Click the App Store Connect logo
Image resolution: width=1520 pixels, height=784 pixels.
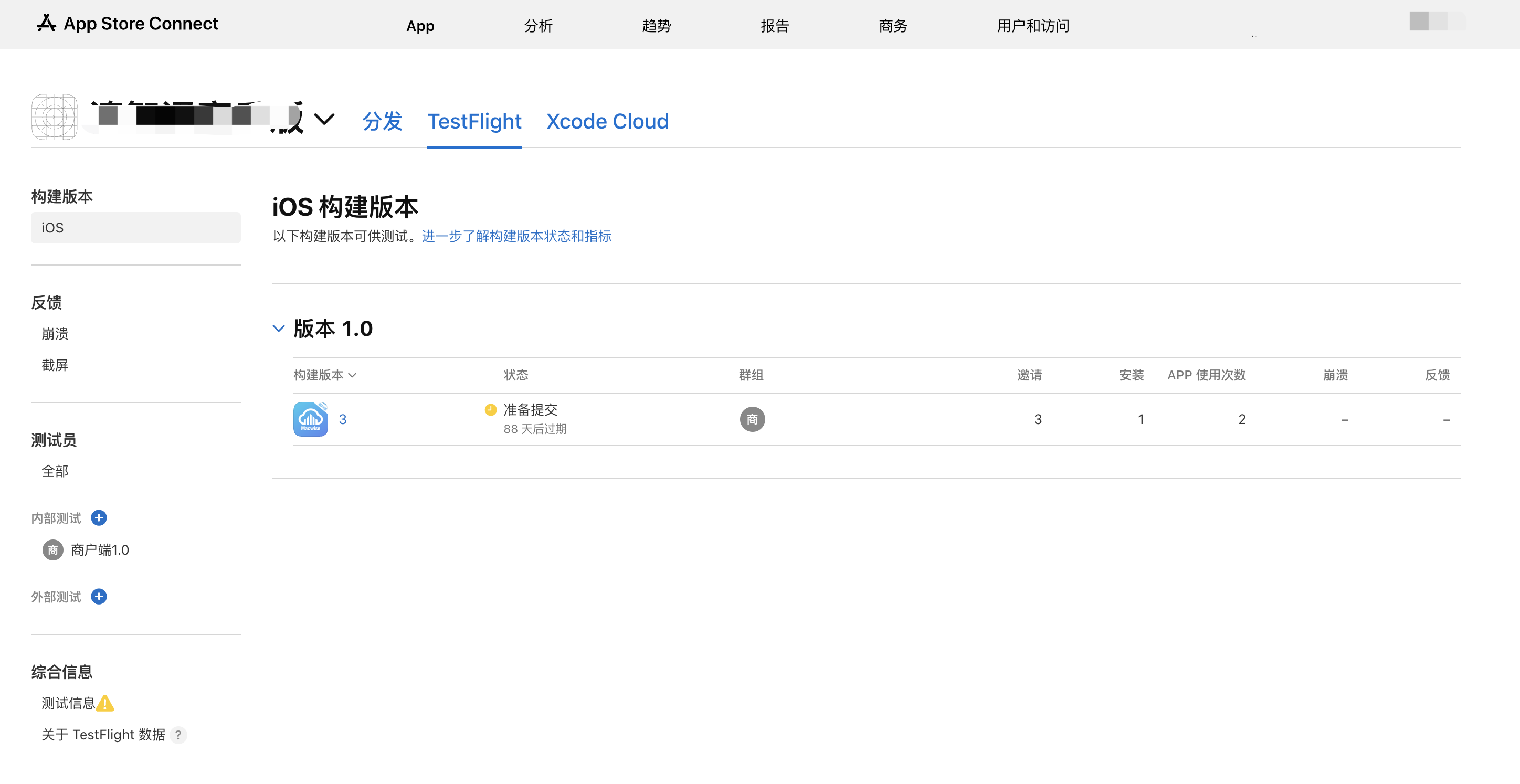point(127,24)
